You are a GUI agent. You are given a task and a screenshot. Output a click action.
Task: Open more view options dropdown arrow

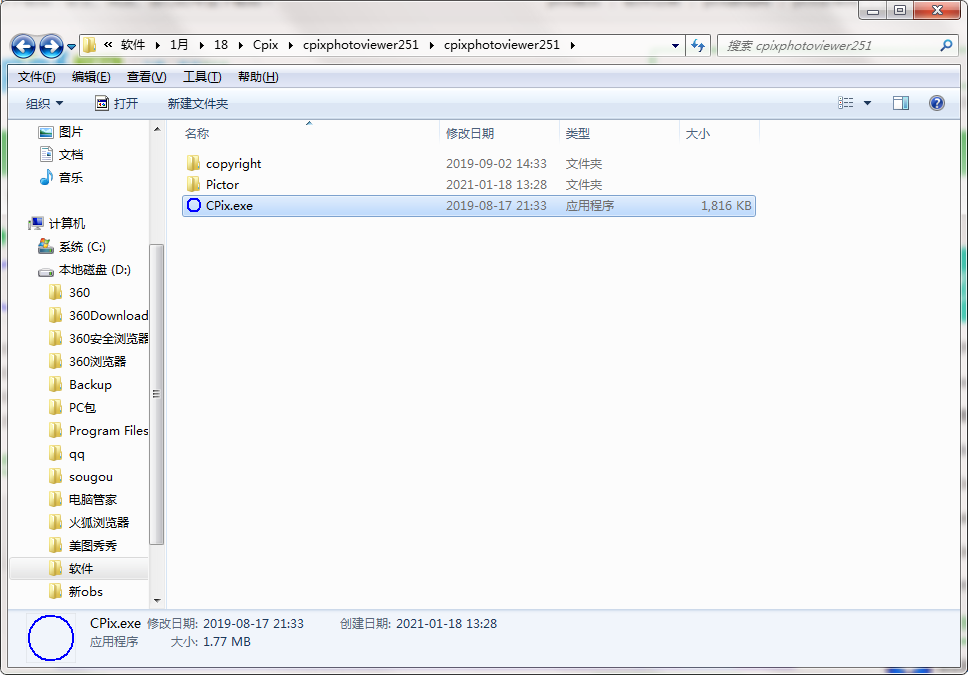[867, 103]
